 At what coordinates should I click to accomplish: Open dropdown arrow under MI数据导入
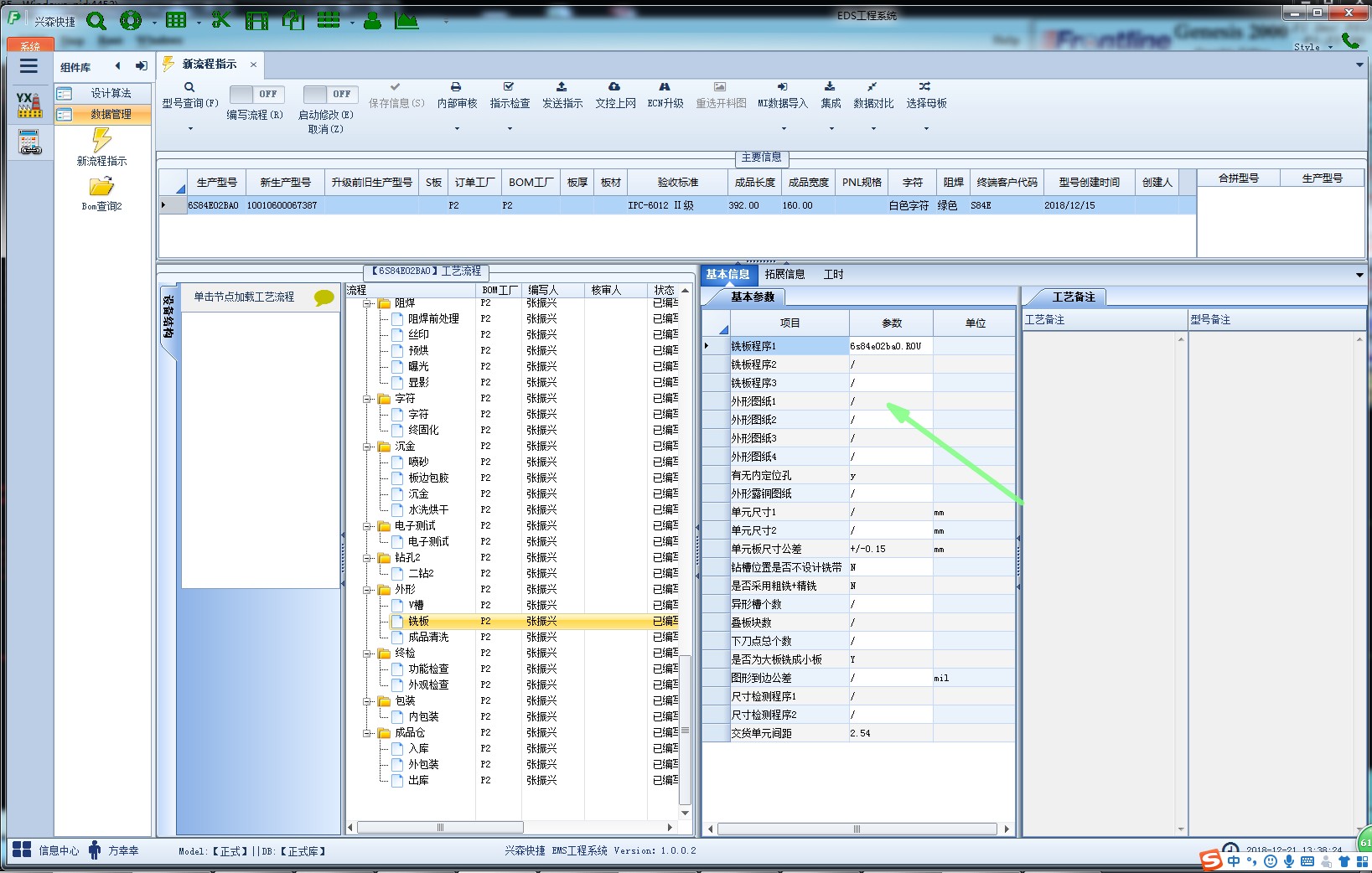pos(784,129)
